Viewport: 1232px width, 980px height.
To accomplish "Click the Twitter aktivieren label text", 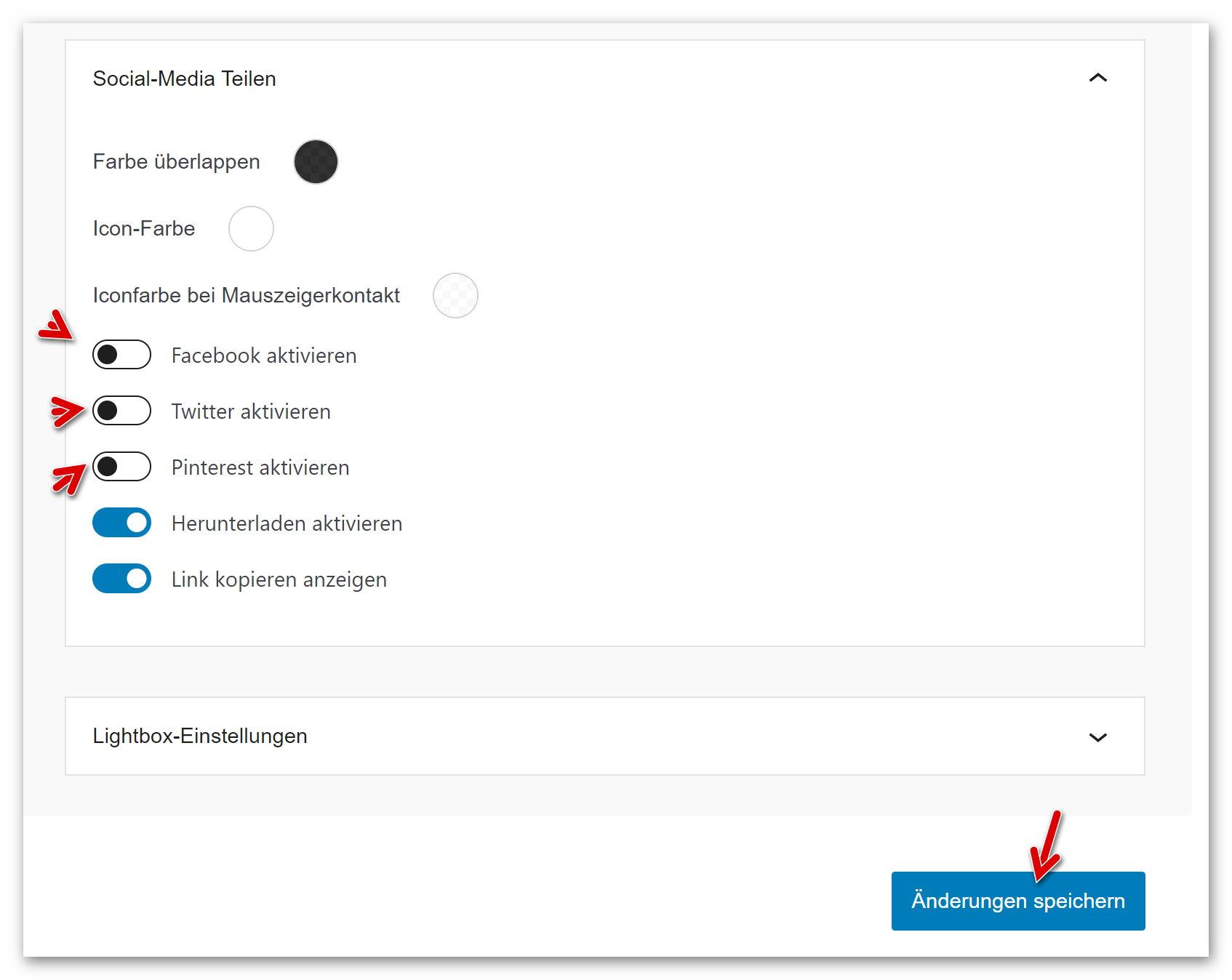I will point(251,411).
